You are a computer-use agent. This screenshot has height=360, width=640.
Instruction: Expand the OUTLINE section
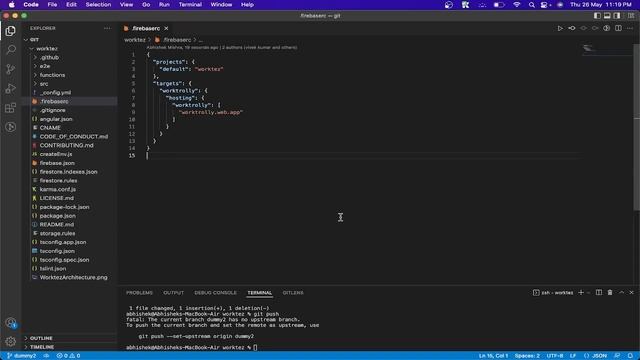41,338
